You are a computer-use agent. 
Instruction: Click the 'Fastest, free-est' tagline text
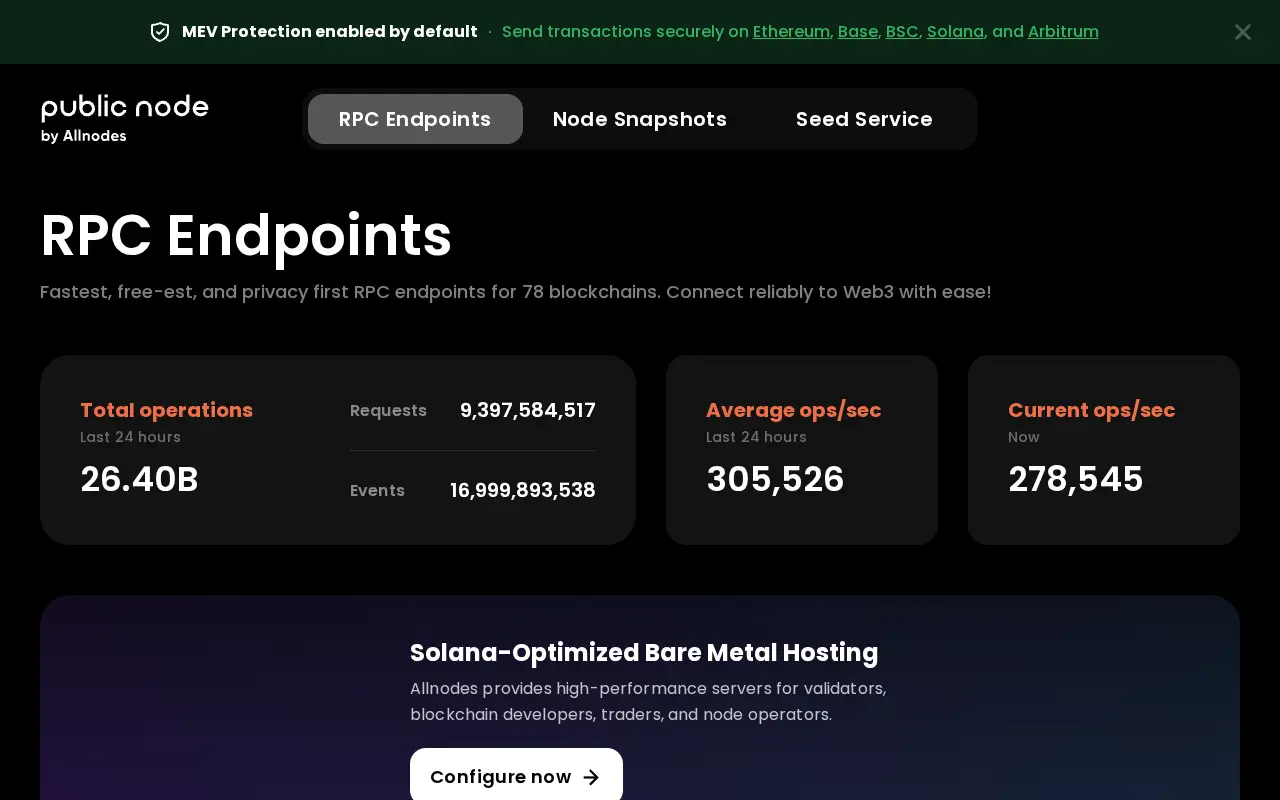point(516,292)
